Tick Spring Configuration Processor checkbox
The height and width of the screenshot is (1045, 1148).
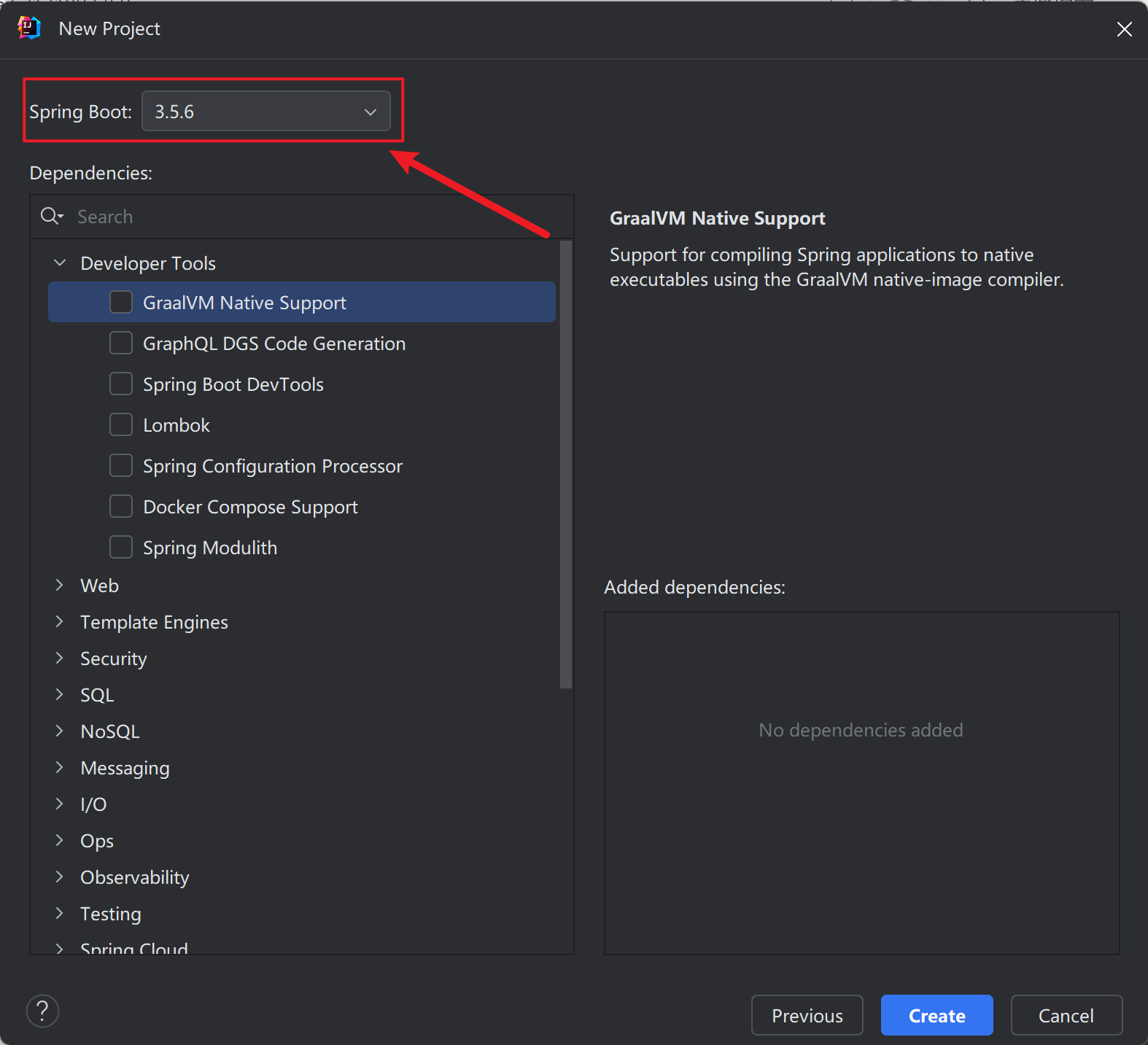coord(121,465)
